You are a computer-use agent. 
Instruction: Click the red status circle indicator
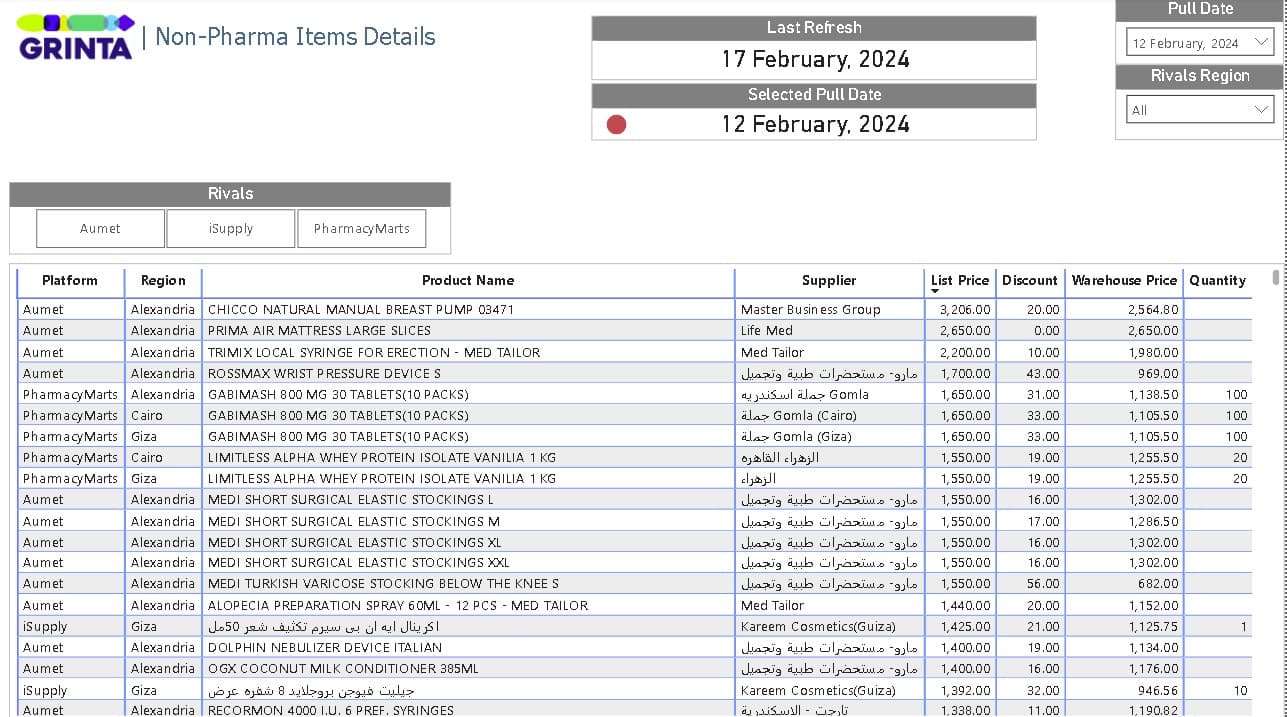point(616,125)
